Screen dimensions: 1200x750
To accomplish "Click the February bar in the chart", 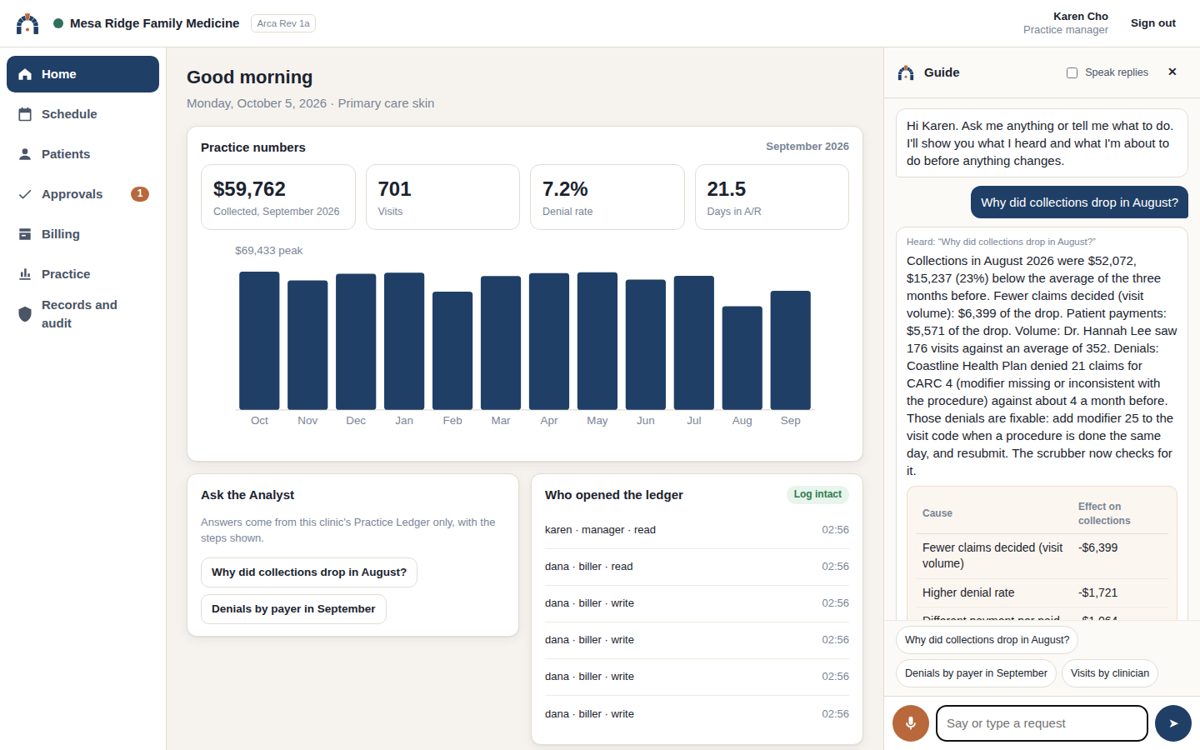I will (452, 351).
